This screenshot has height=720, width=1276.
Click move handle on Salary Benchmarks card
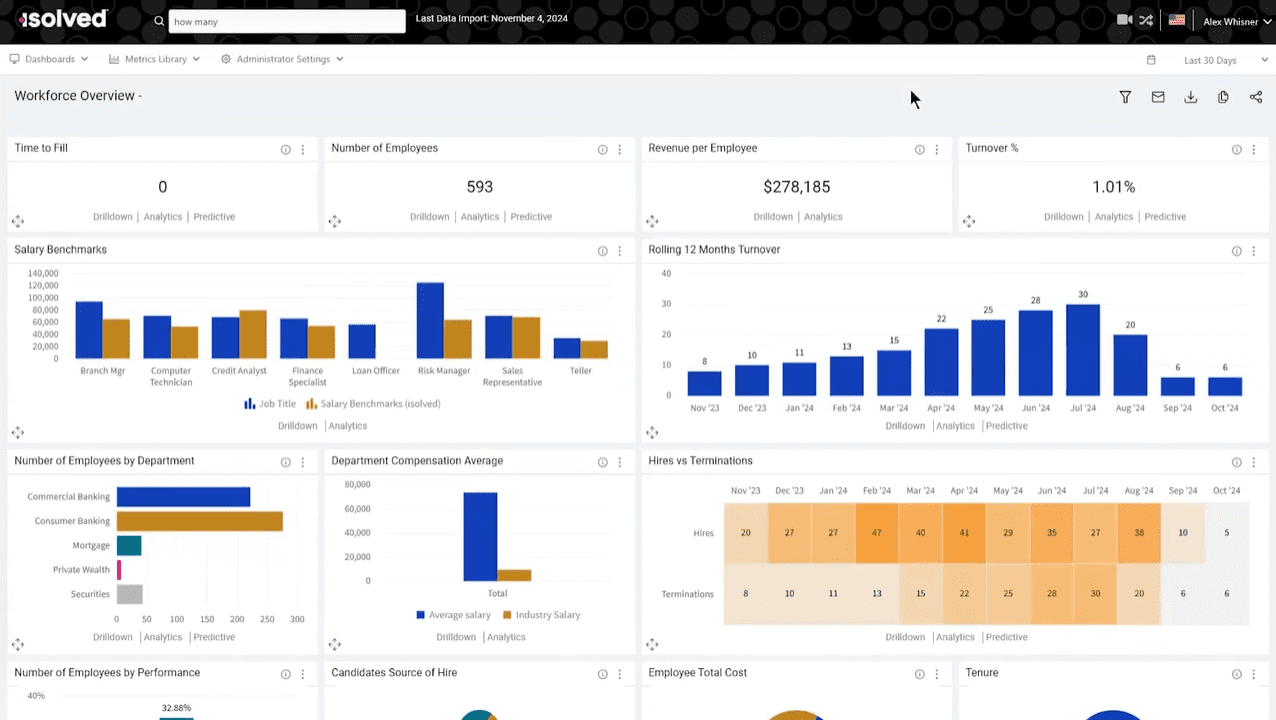(18, 432)
